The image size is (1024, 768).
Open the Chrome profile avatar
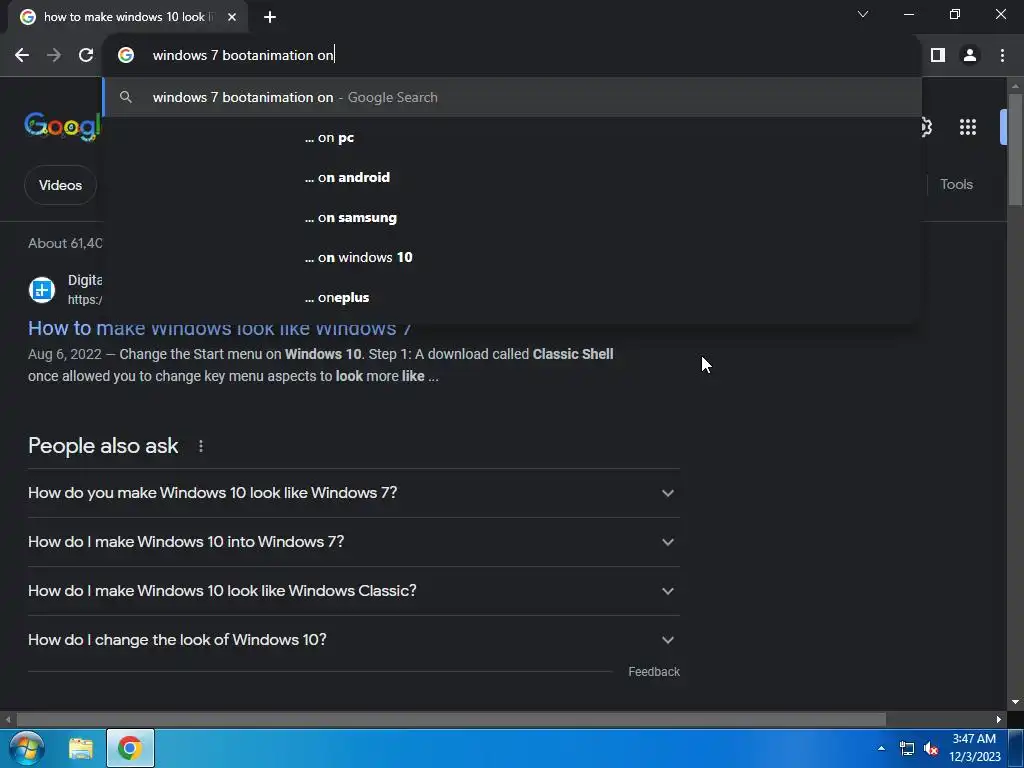pos(970,56)
